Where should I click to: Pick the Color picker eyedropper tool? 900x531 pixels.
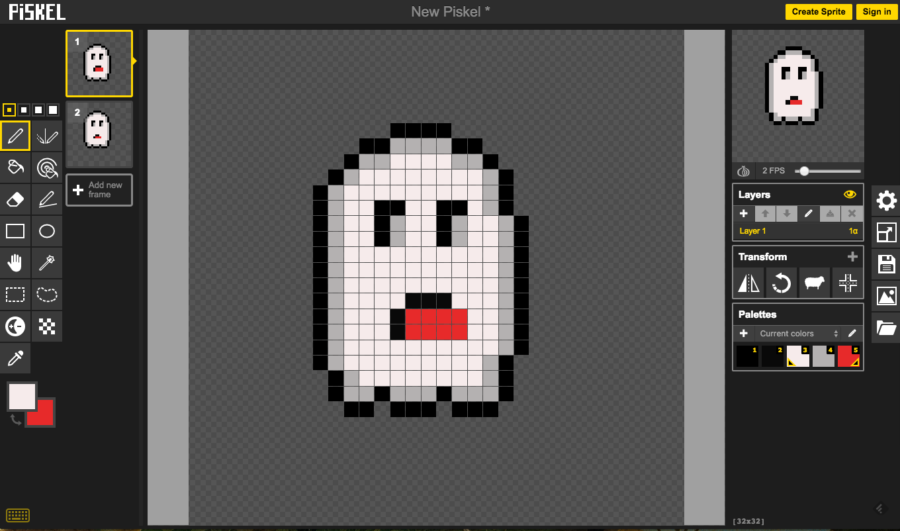pyautogui.click(x=15, y=358)
